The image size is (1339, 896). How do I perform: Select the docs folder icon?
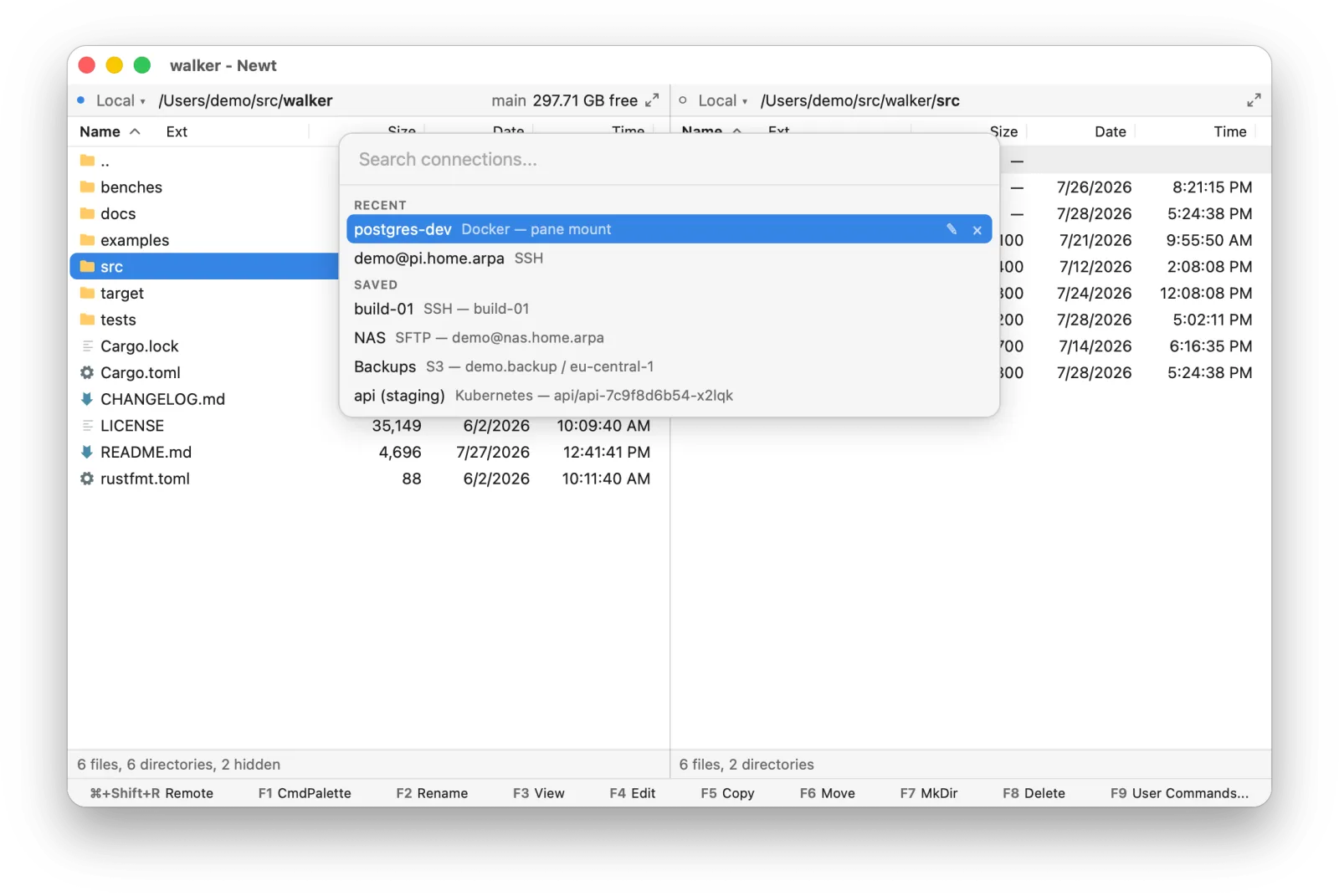click(x=87, y=213)
